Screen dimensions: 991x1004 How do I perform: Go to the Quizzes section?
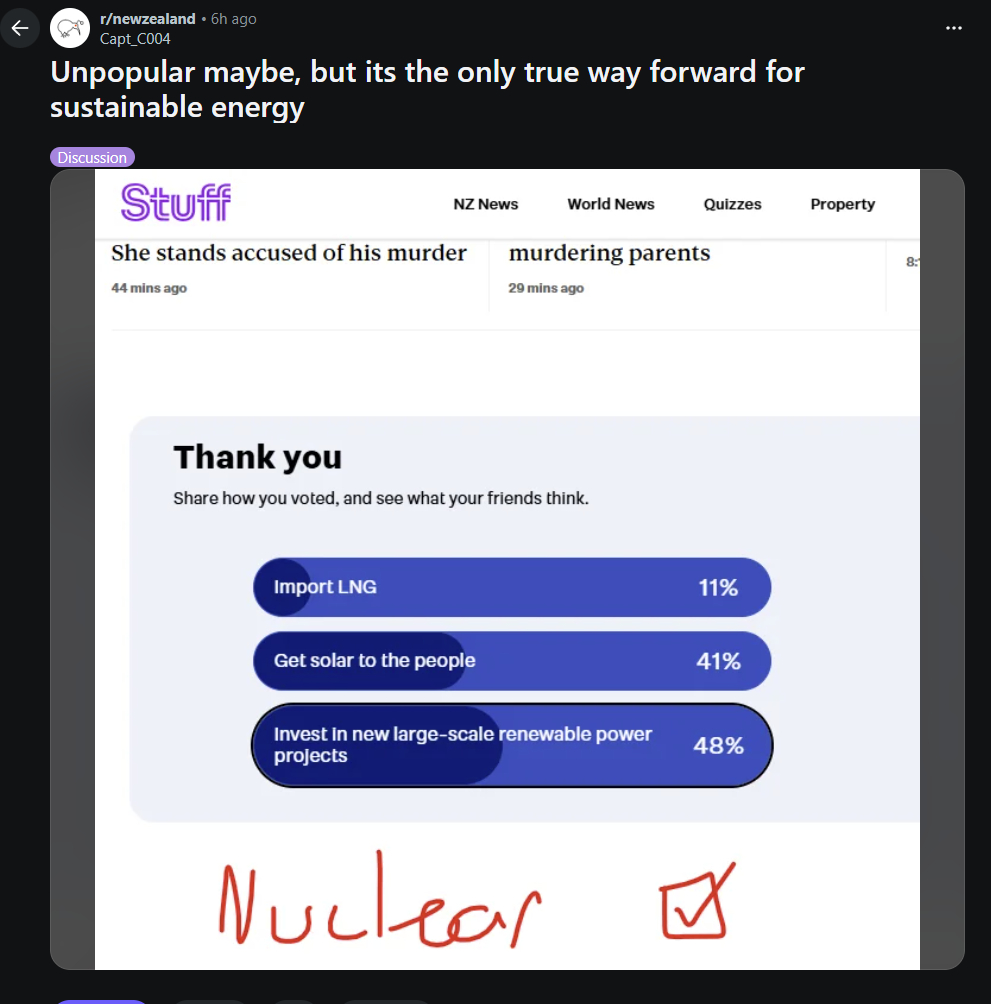click(x=732, y=204)
